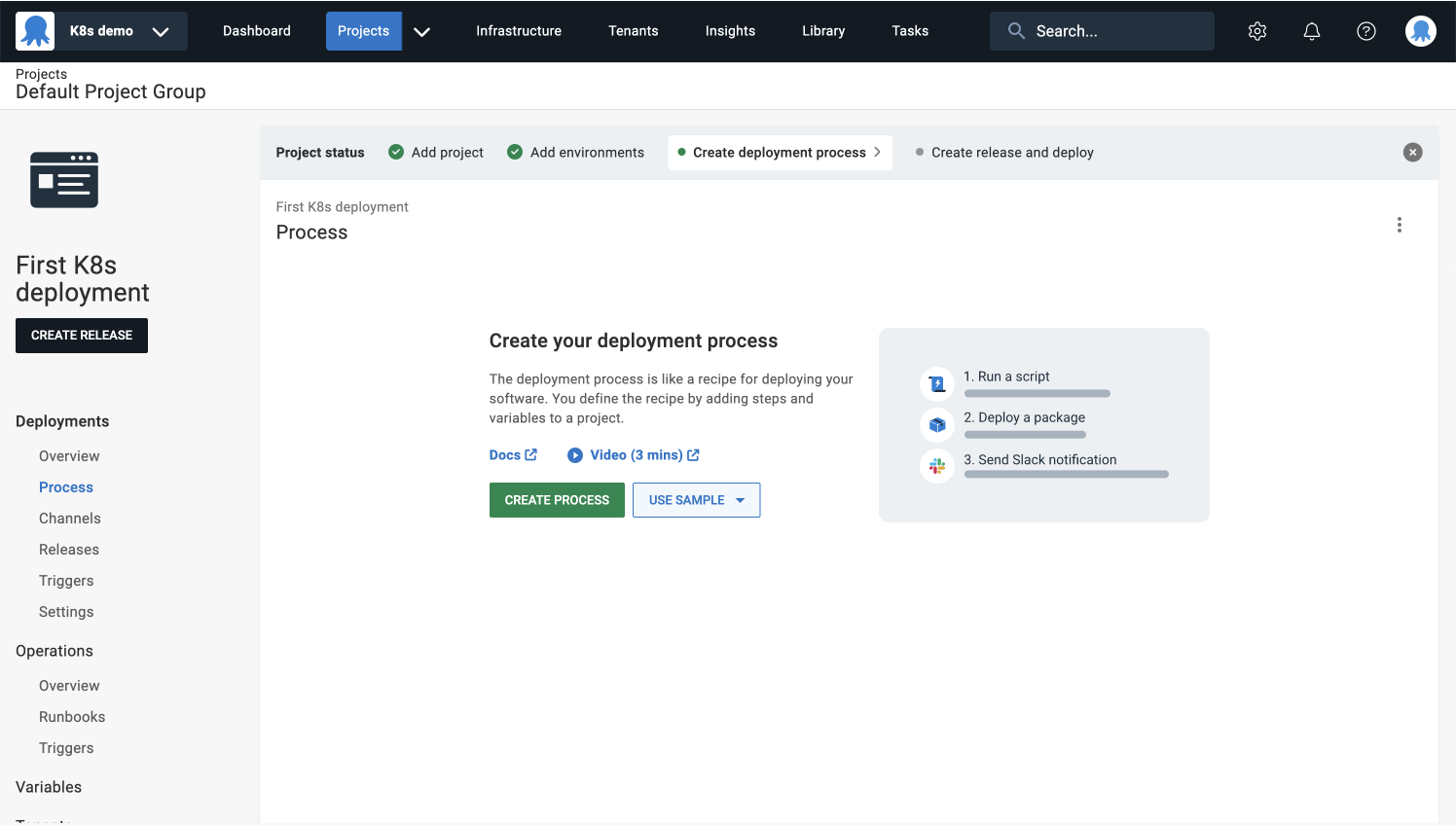Click the Add project completed checkmark
This screenshot has width=1456, height=825.
(x=396, y=152)
